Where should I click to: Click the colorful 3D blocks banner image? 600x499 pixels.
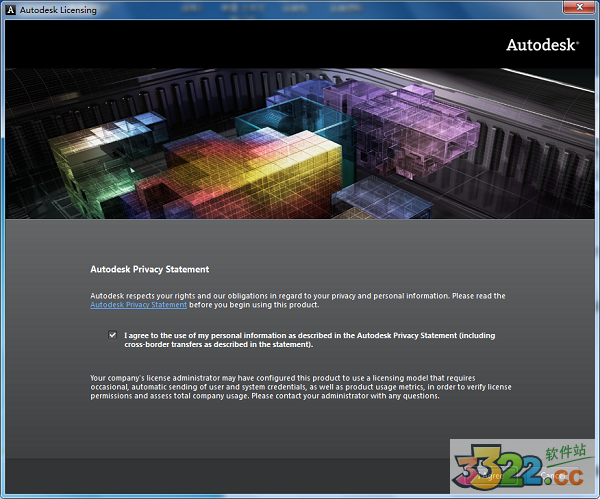[300, 144]
